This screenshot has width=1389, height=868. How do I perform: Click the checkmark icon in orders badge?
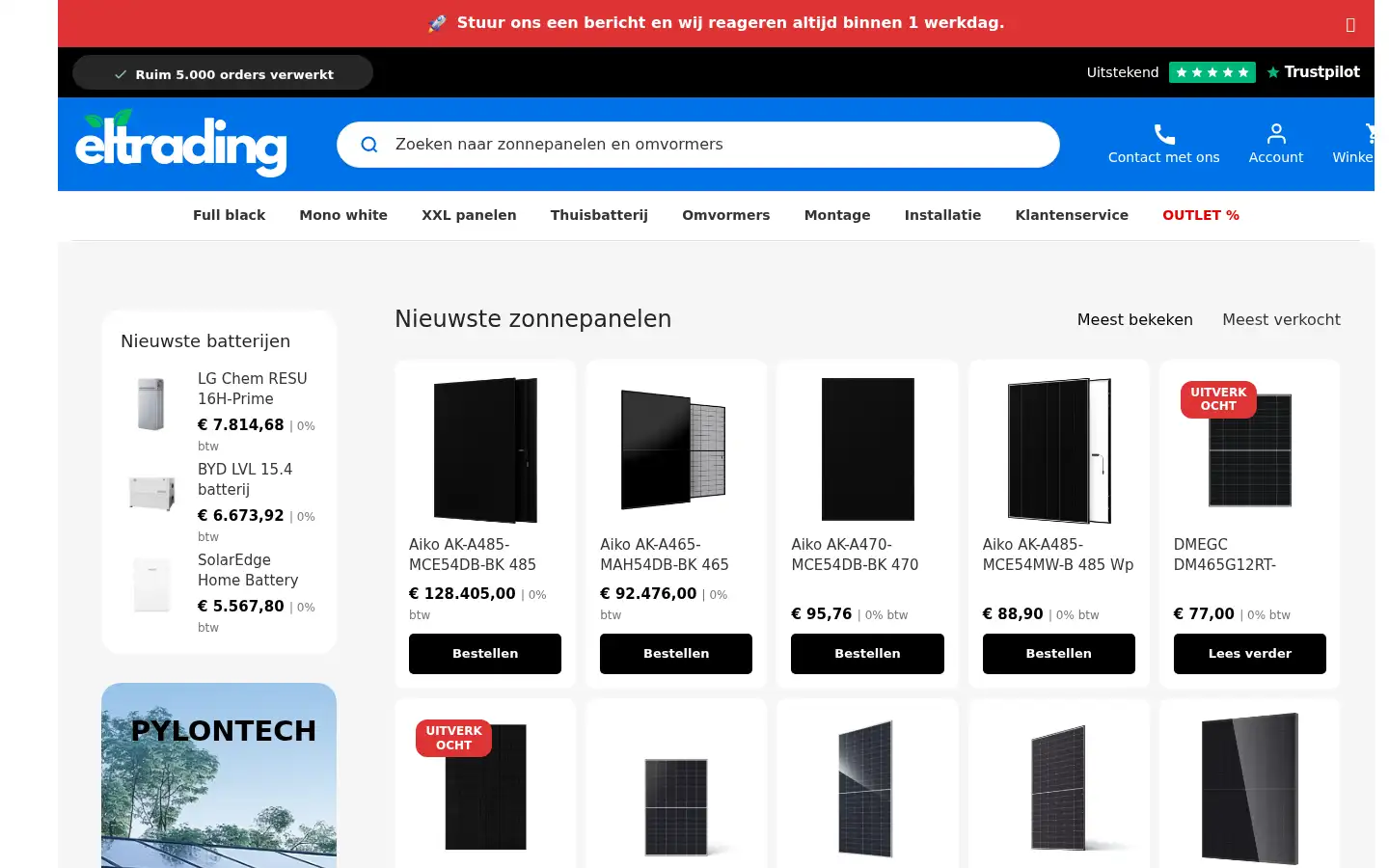click(121, 74)
